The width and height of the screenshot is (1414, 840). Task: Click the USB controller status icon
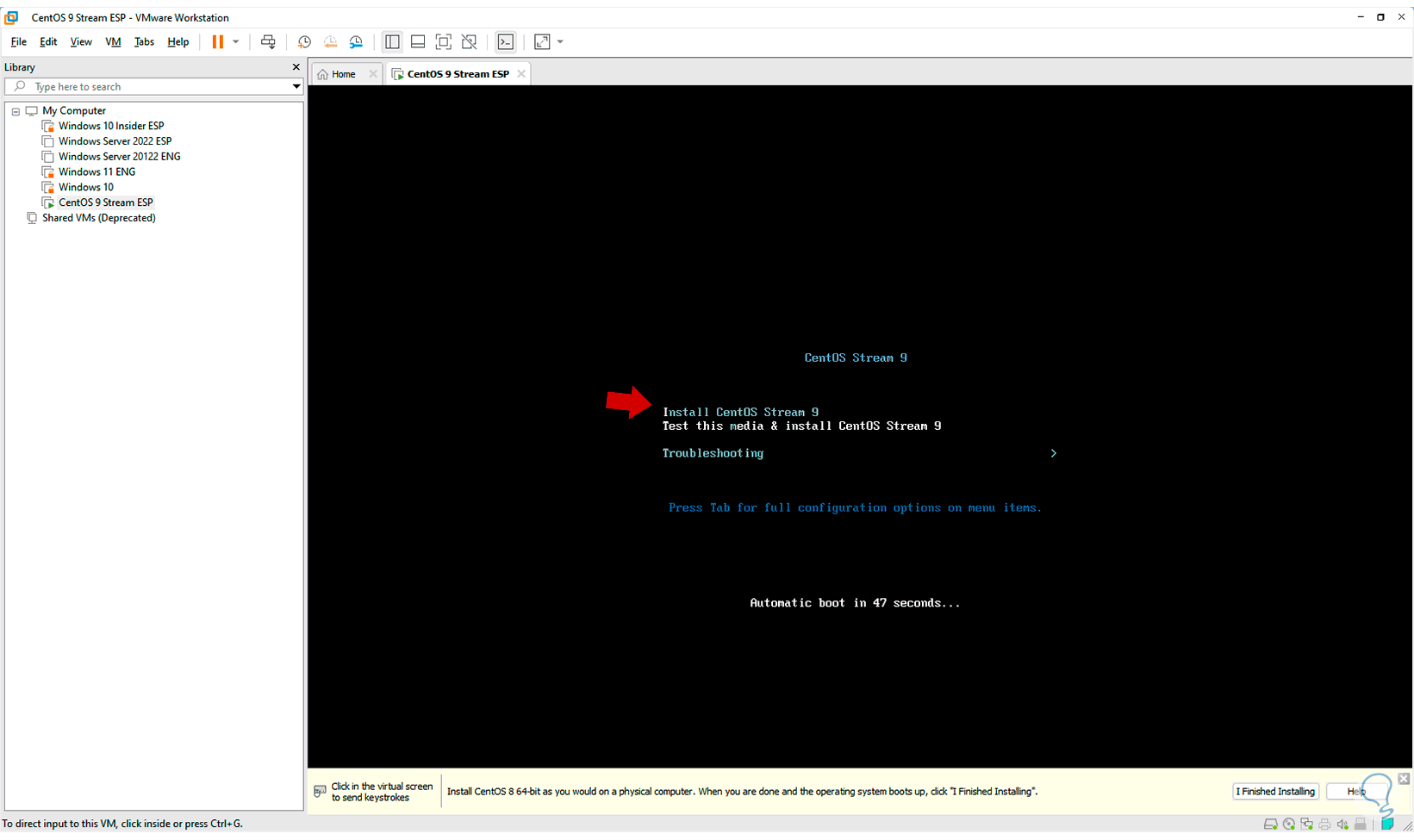pos(1361,824)
